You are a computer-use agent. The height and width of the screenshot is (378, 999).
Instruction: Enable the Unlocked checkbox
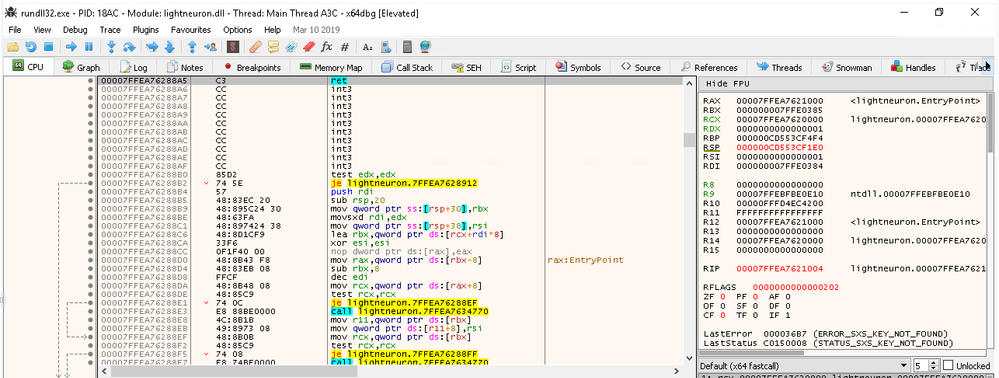(947, 365)
